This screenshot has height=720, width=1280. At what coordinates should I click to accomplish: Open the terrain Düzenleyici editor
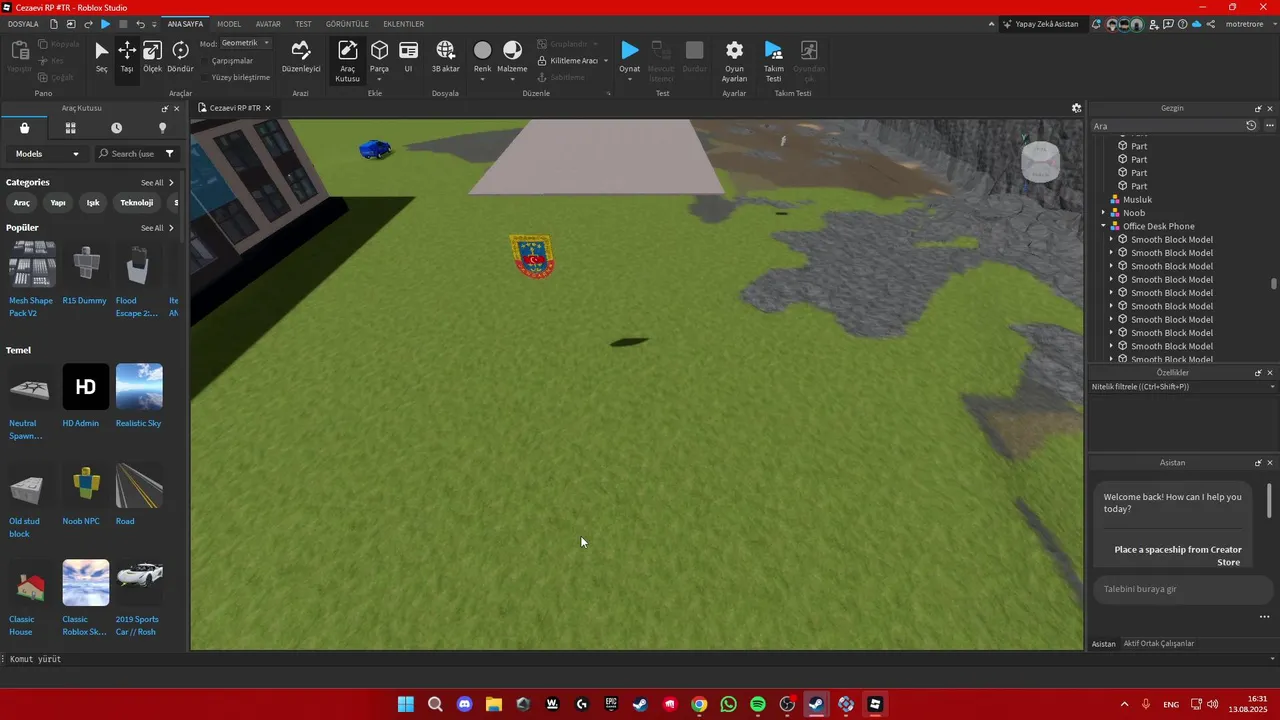tap(301, 56)
